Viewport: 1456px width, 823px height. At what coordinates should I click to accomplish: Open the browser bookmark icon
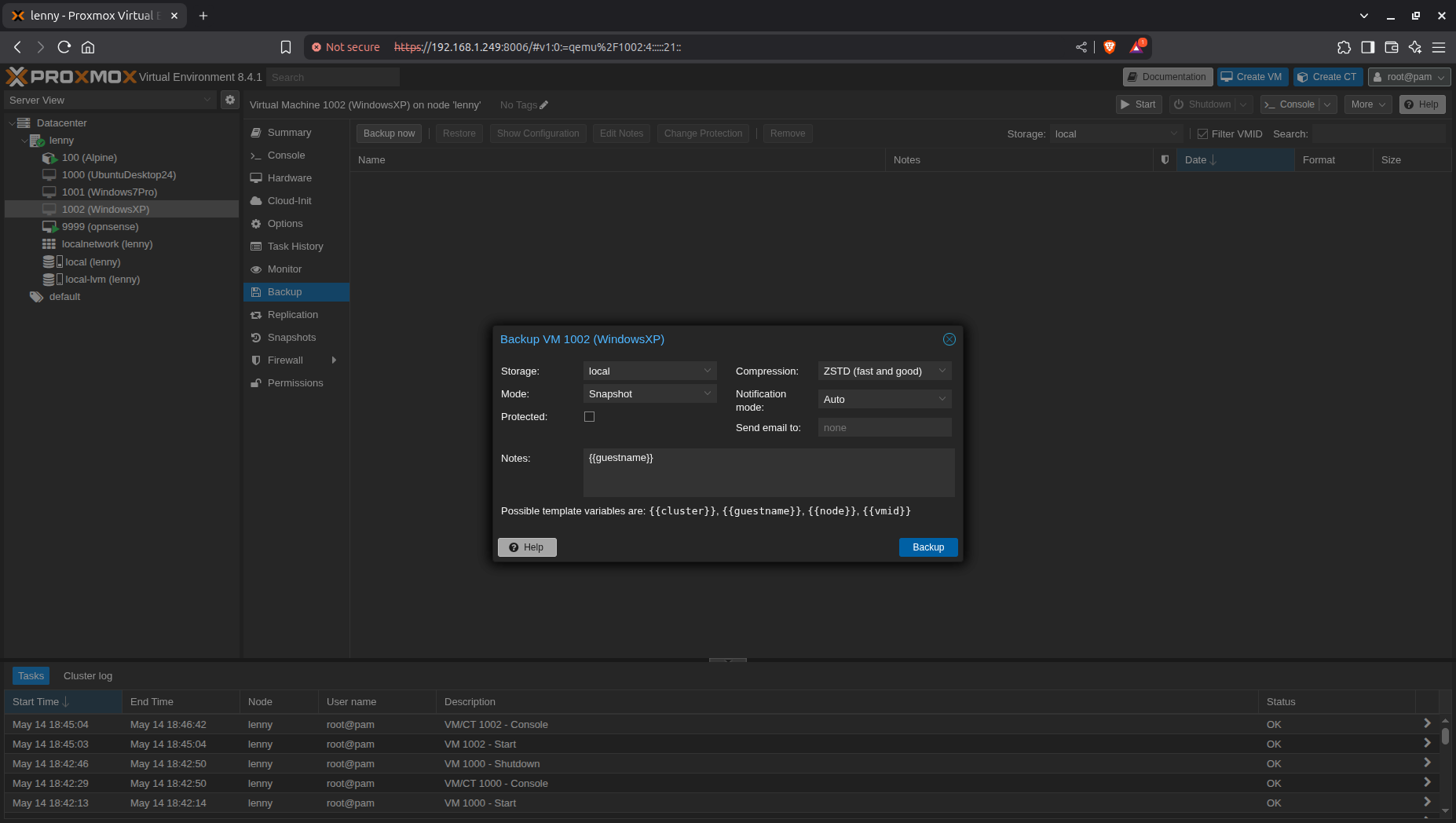(x=286, y=47)
